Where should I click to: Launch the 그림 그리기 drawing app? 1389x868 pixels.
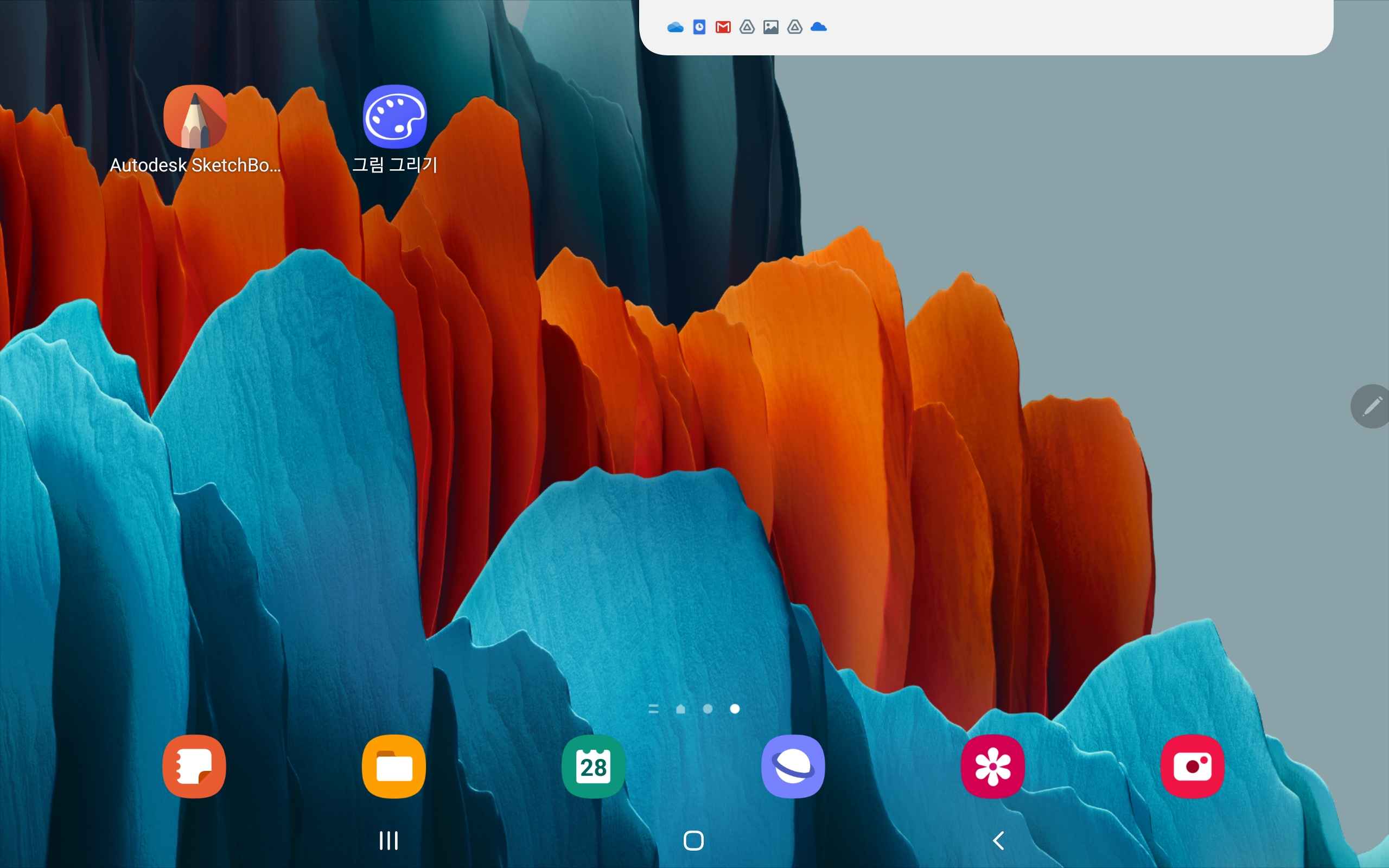[395, 117]
